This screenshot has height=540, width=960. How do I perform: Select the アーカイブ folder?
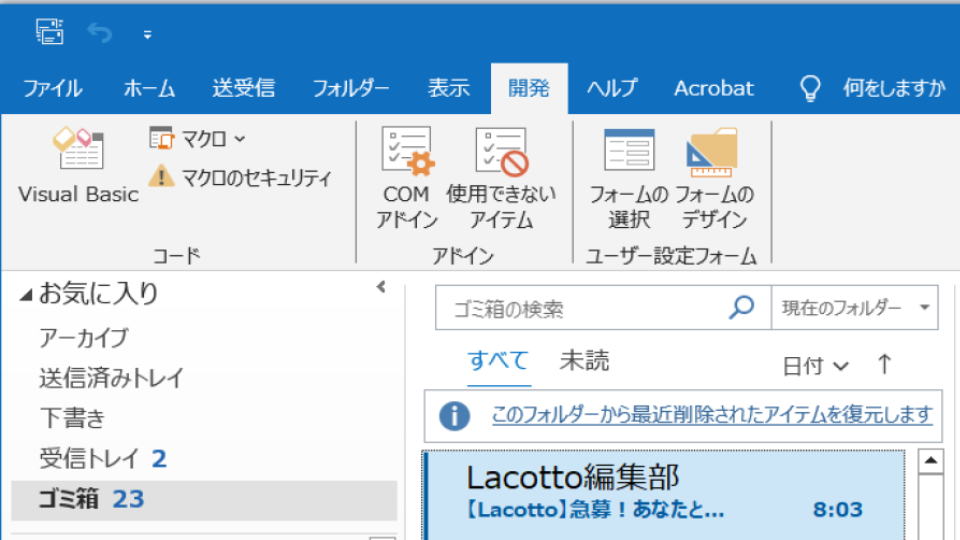pos(84,338)
